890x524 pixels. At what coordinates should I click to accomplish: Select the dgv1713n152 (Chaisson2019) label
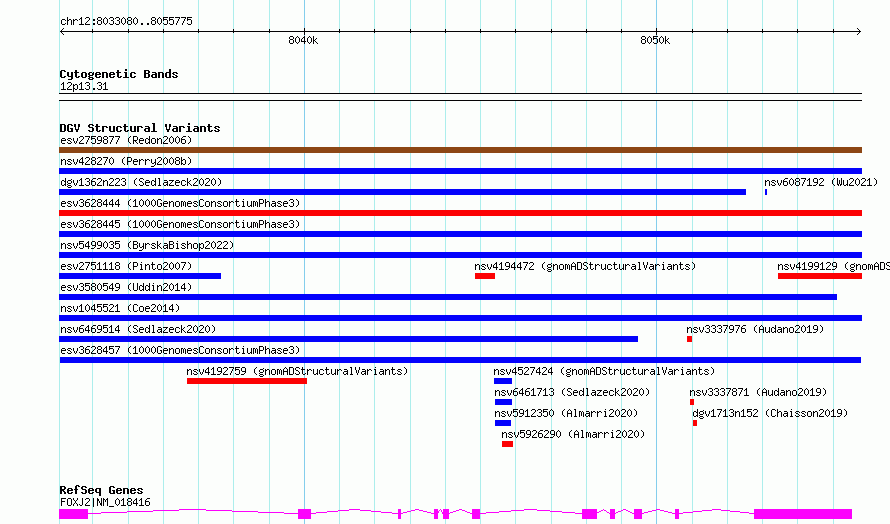pos(770,413)
